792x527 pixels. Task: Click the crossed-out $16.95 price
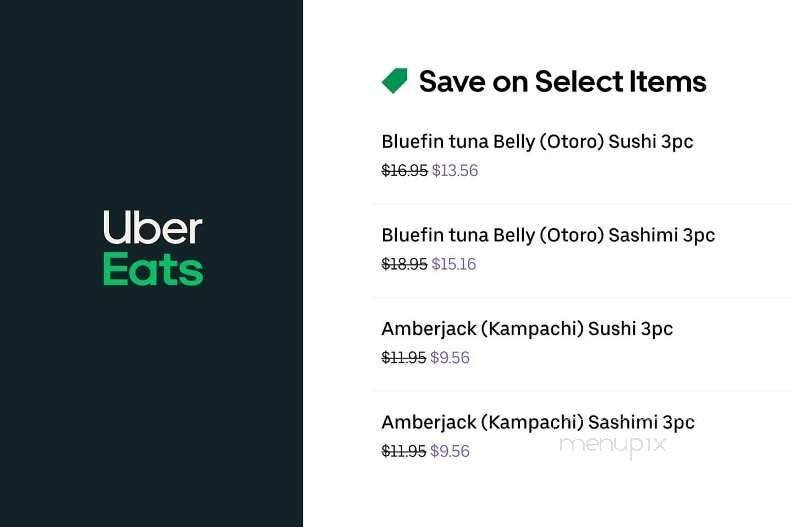[x=404, y=171]
